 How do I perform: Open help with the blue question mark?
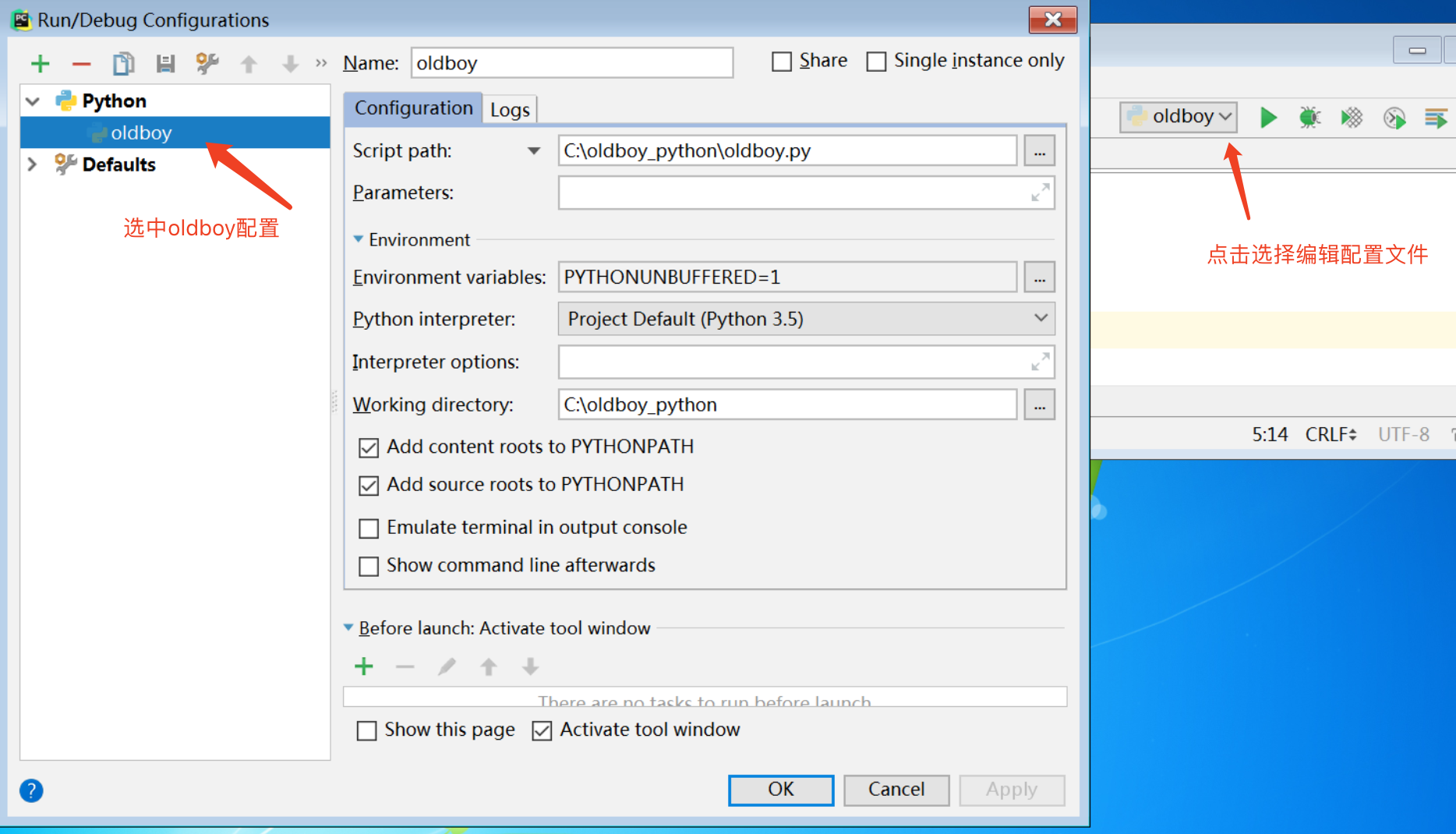click(x=31, y=790)
